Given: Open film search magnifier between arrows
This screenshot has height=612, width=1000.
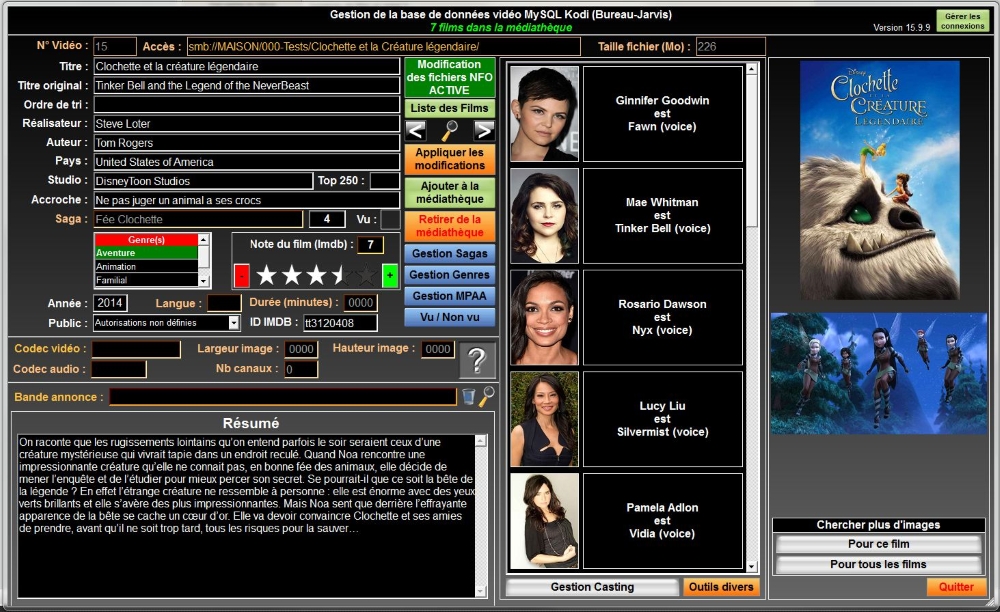Looking at the screenshot, I should click(450, 131).
